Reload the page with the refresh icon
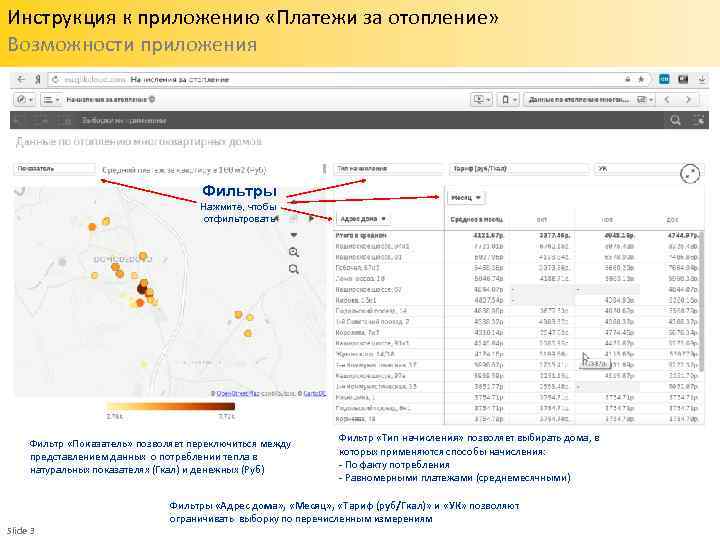This screenshot has height=540, width=720. tap(55, 79)
